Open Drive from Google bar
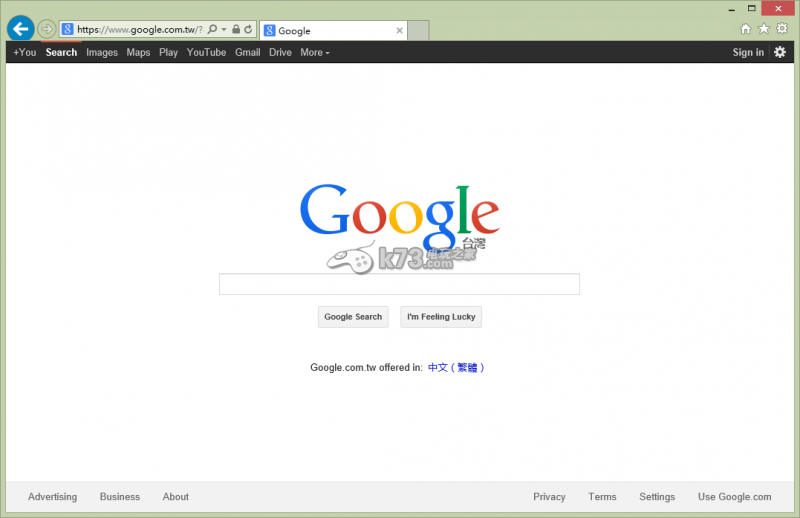Viewport: 800px width, 518px height. [280, 52]
